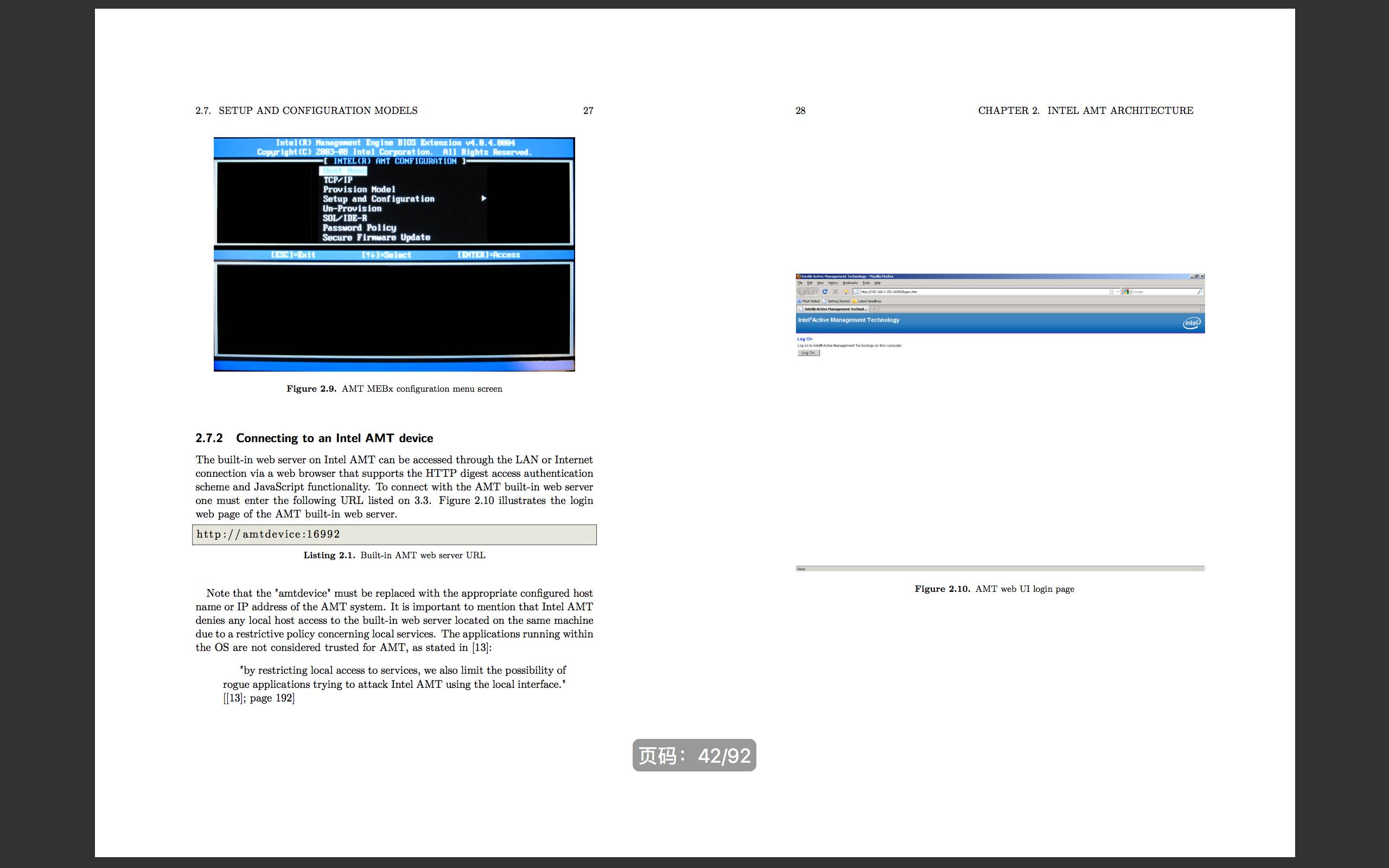
Task: Click the Firefox logo in Figure 2.10 title bar
Action: coord(798,277)
